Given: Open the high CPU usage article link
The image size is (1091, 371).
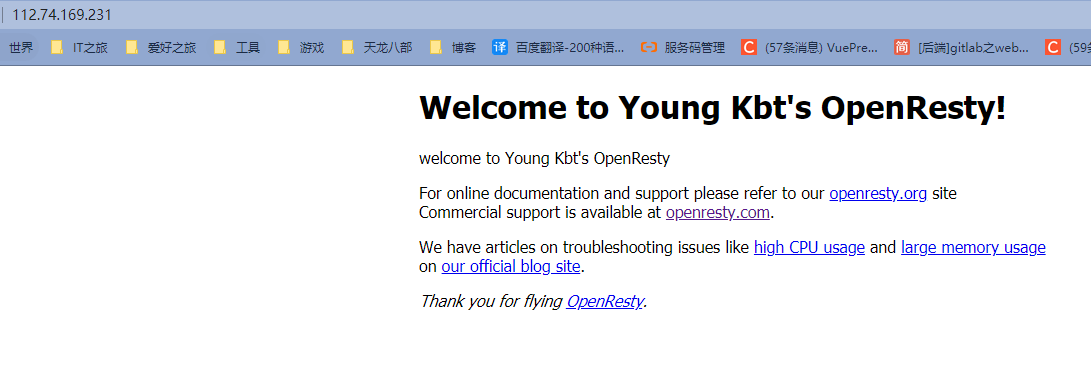Looking at the screenshot, I should tap(809, 247).
